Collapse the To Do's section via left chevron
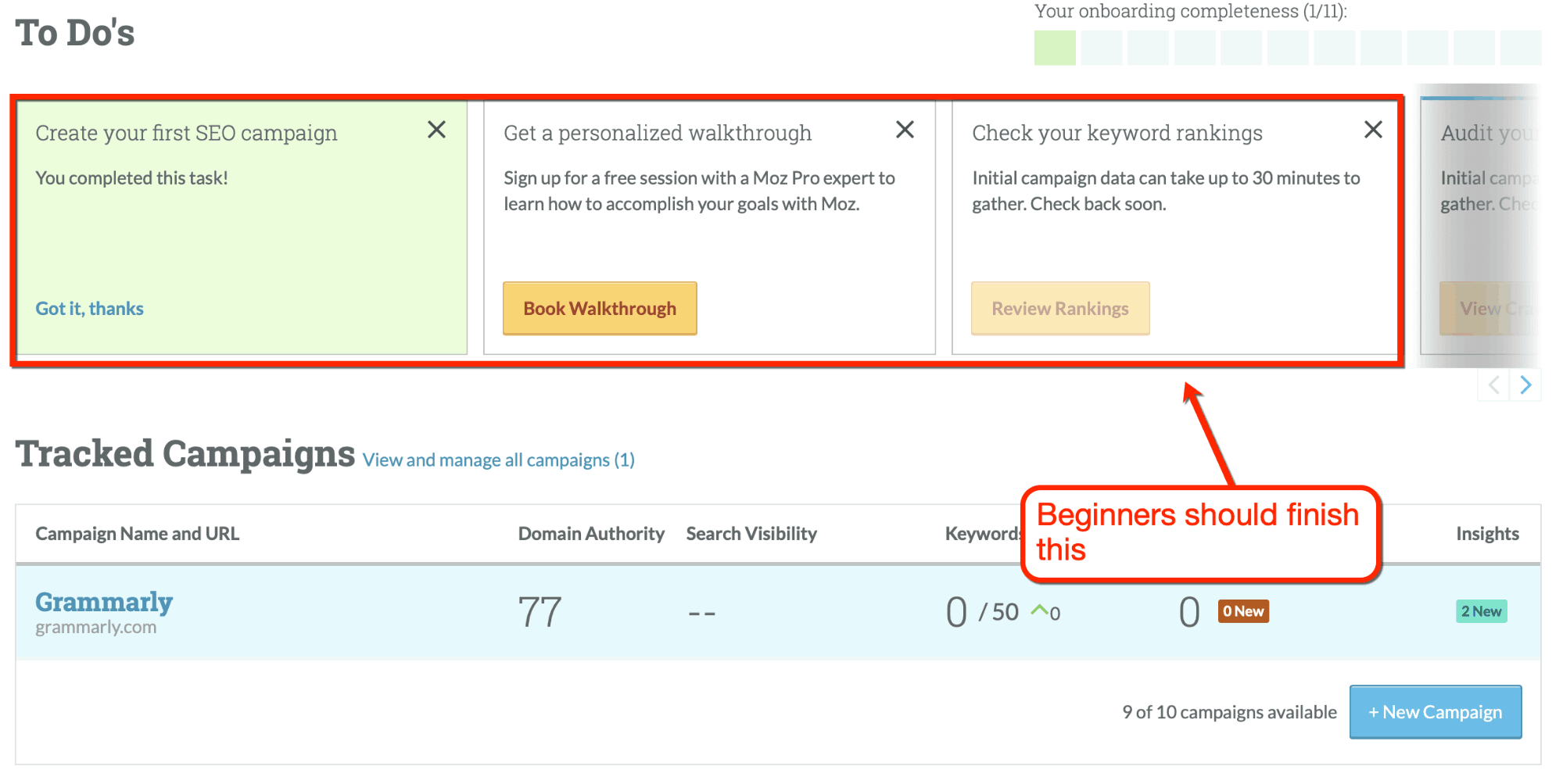This screenshot has height=784, width=1563. point(1494,385)
